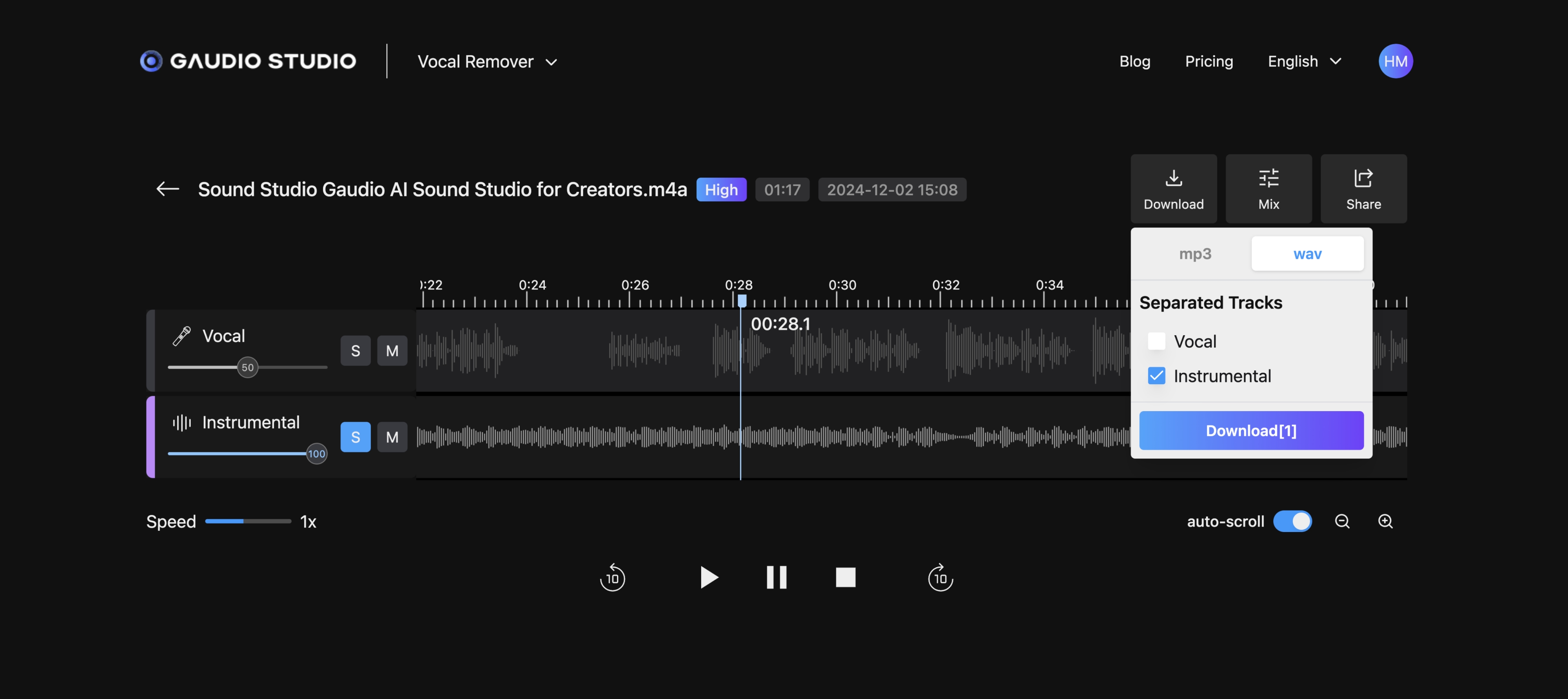Zoom in the timeline
Viewport: 1568px width, 699px height.
point(1385,521)
